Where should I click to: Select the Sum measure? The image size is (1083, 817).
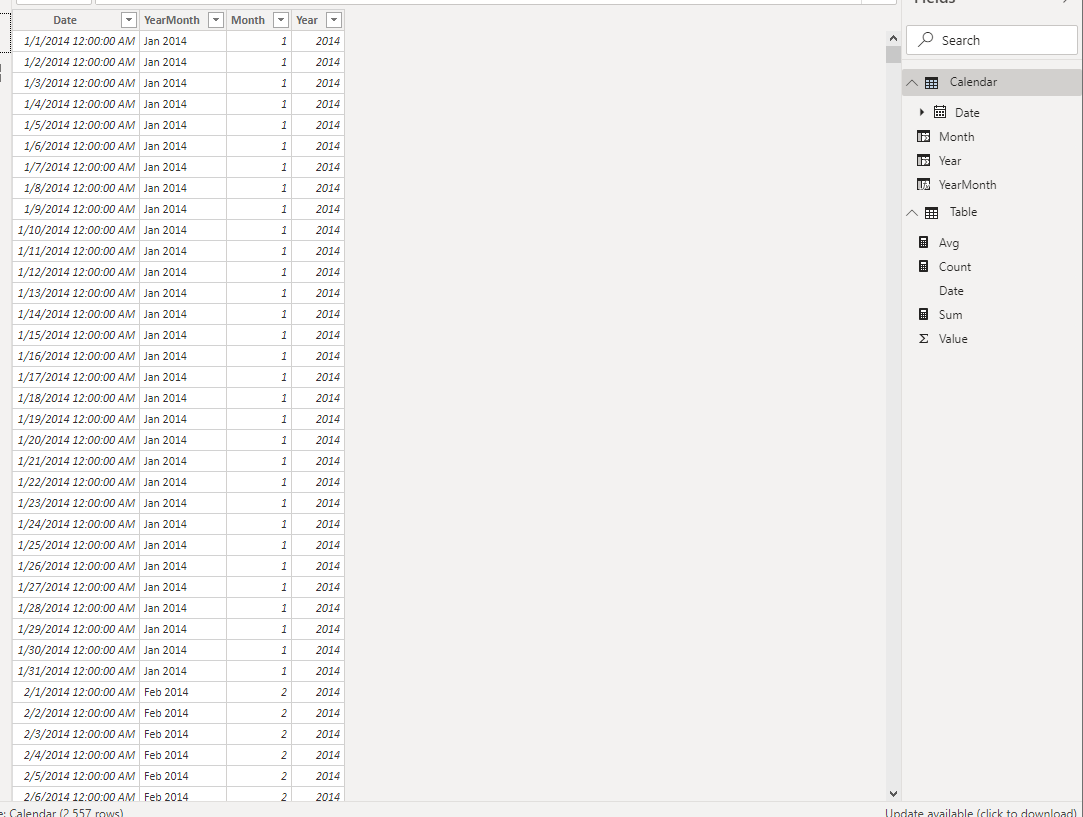[x=950, y=315]
